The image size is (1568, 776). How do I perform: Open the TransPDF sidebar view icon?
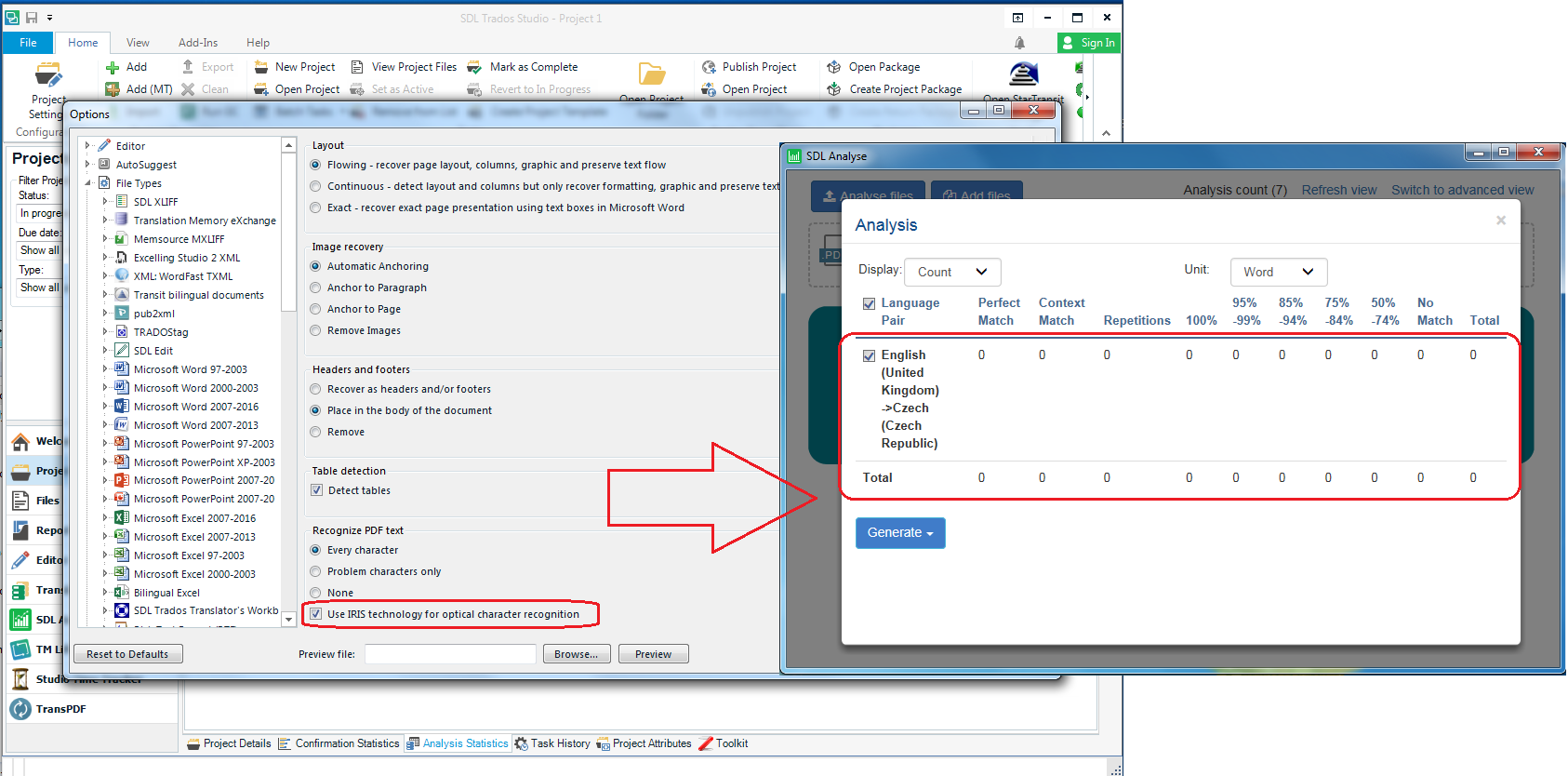pos(20,709)
